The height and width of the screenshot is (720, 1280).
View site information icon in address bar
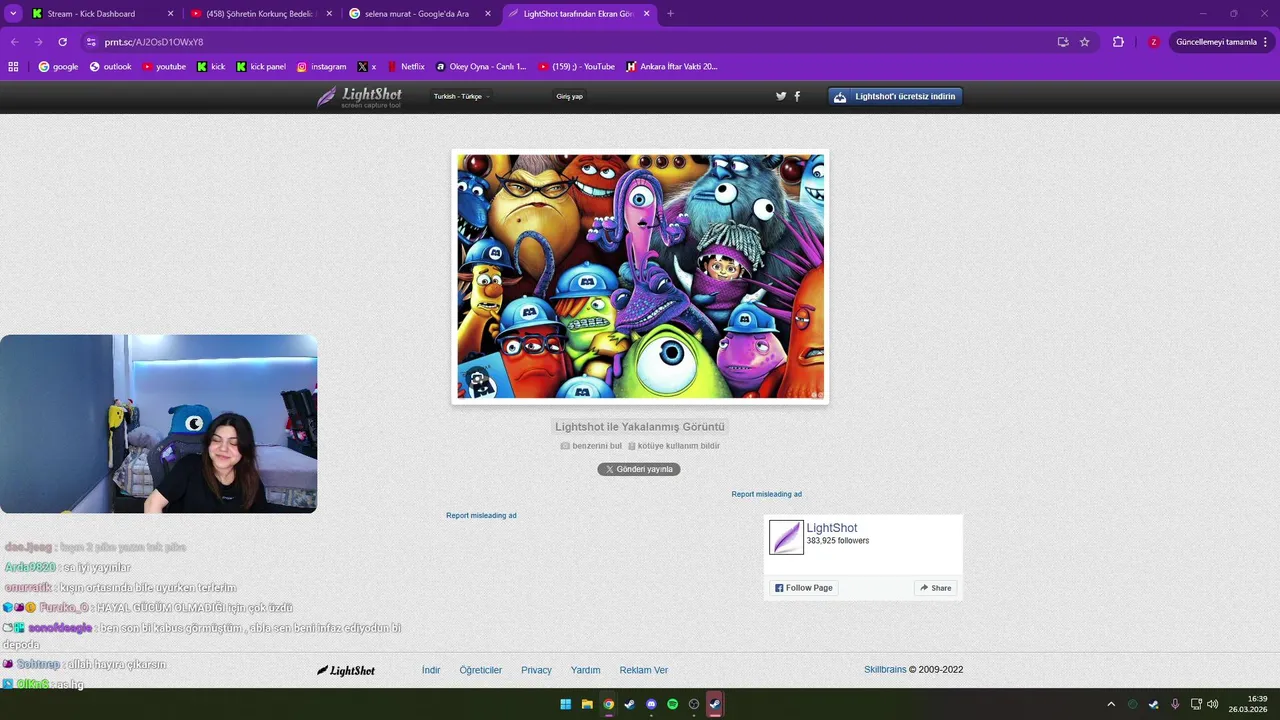click(91, 42)
